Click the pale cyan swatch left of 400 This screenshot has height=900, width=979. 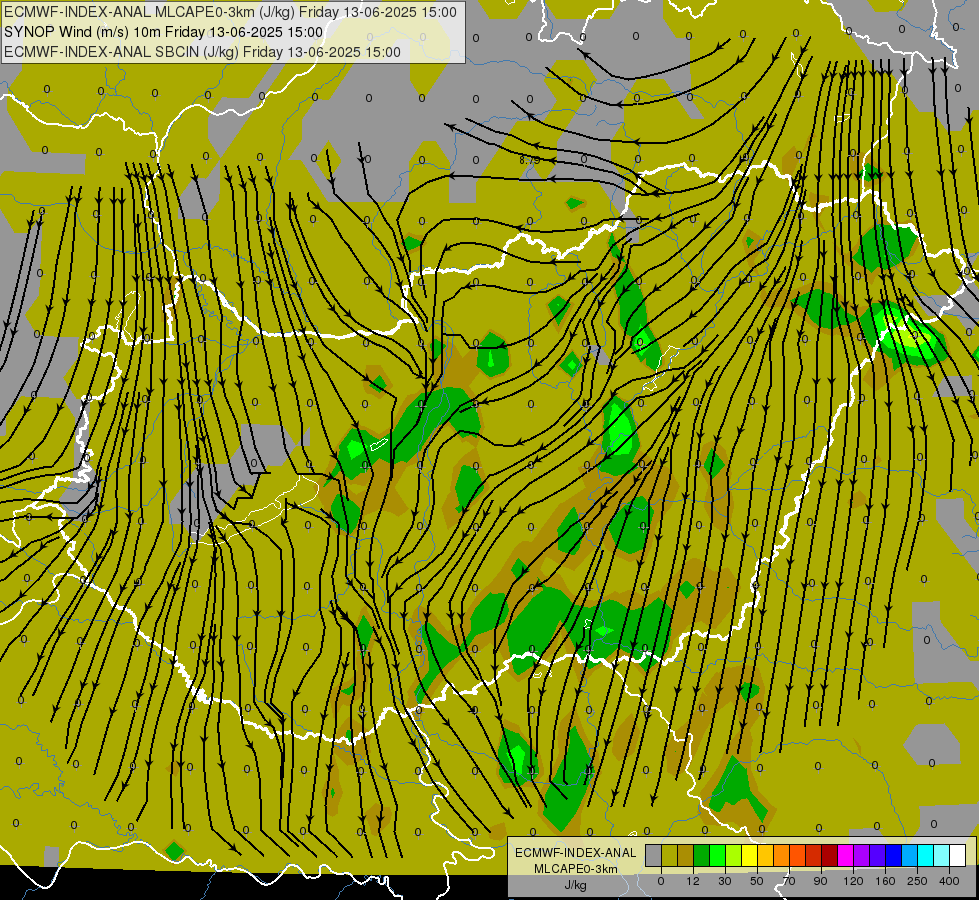click(x=942, y=855)
